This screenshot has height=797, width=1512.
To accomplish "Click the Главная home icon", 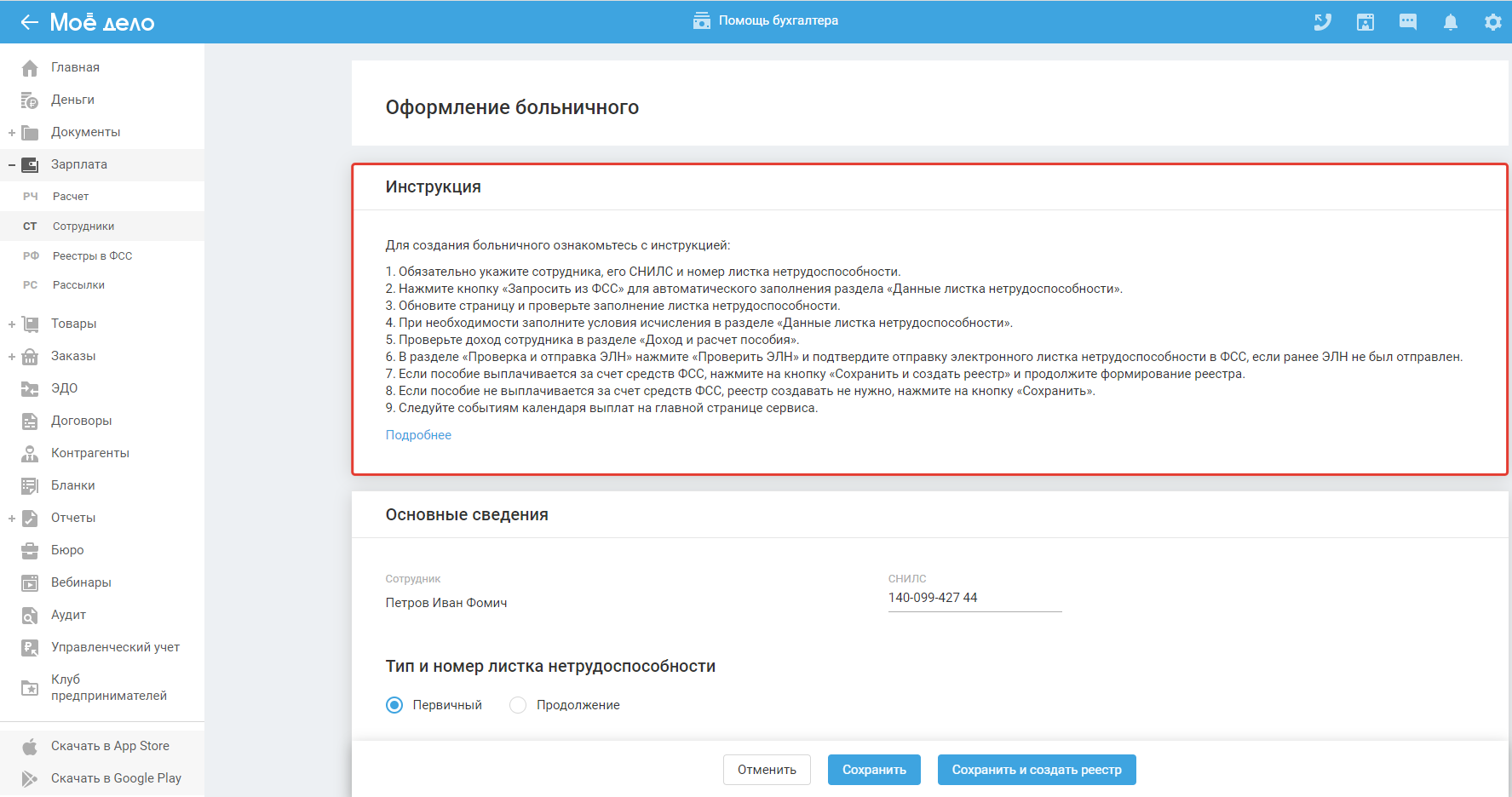I will click(30, 68).
